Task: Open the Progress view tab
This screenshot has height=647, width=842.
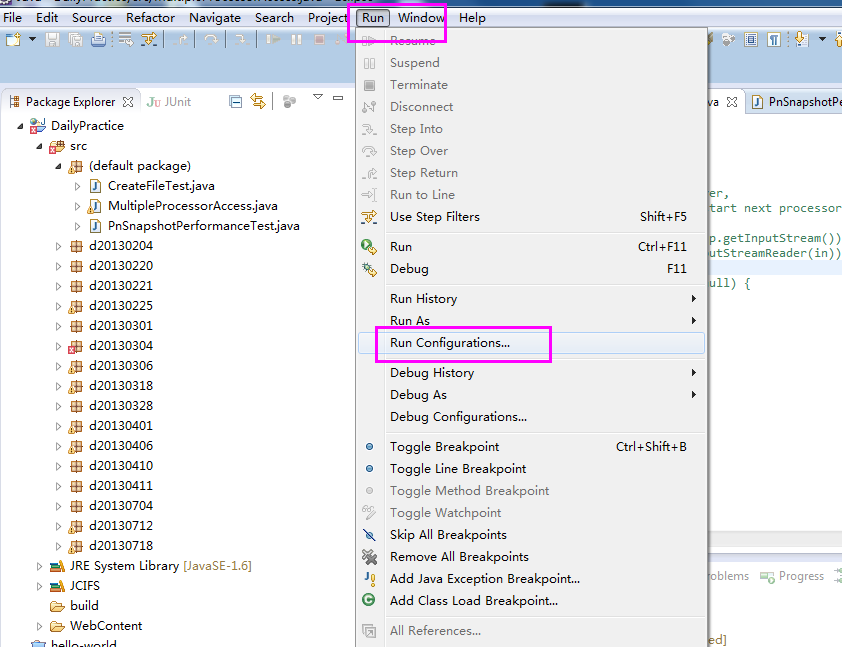Action: pos(792,576)
